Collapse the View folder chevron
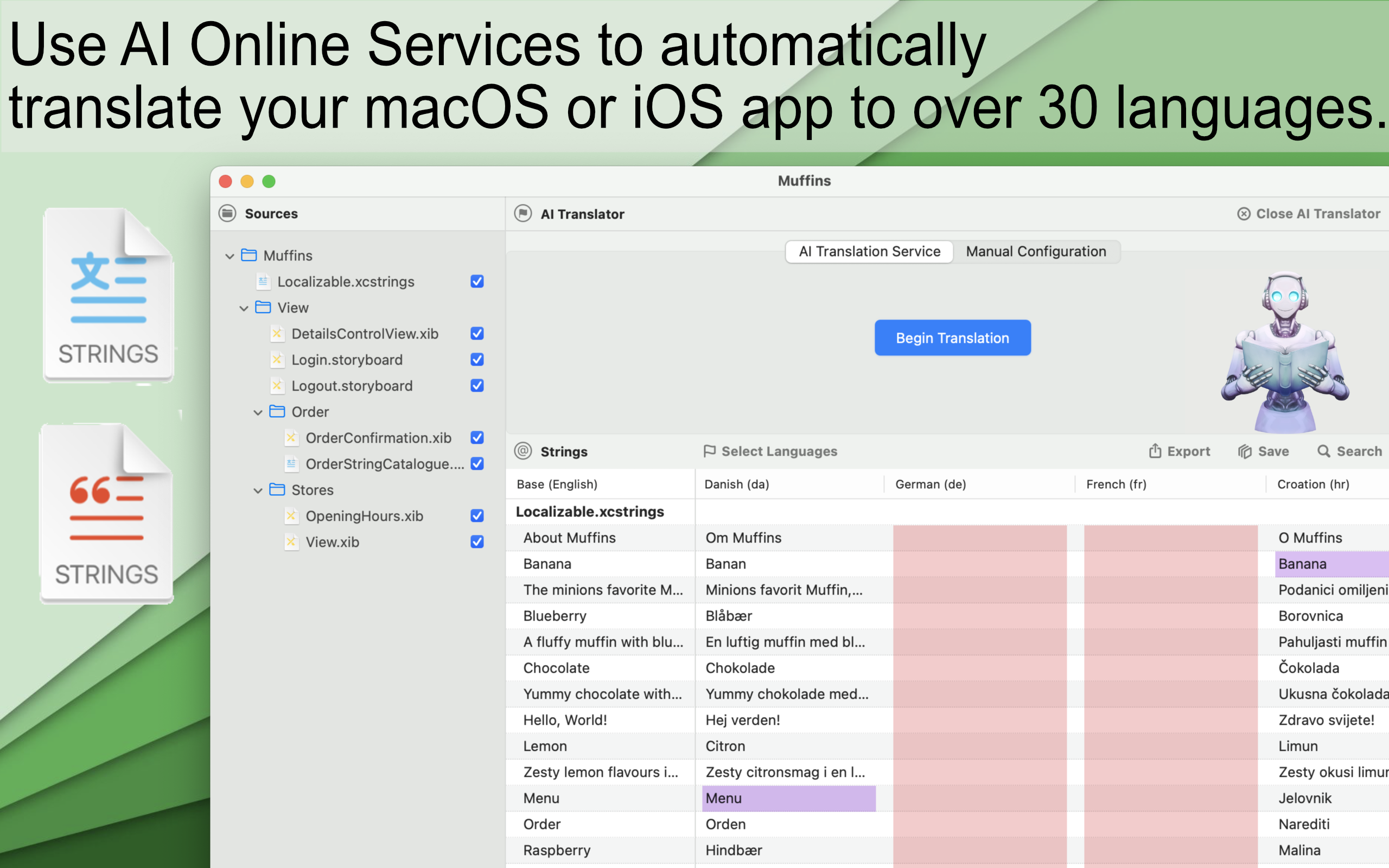1389x868 pixels. click(x=244, y=308)
